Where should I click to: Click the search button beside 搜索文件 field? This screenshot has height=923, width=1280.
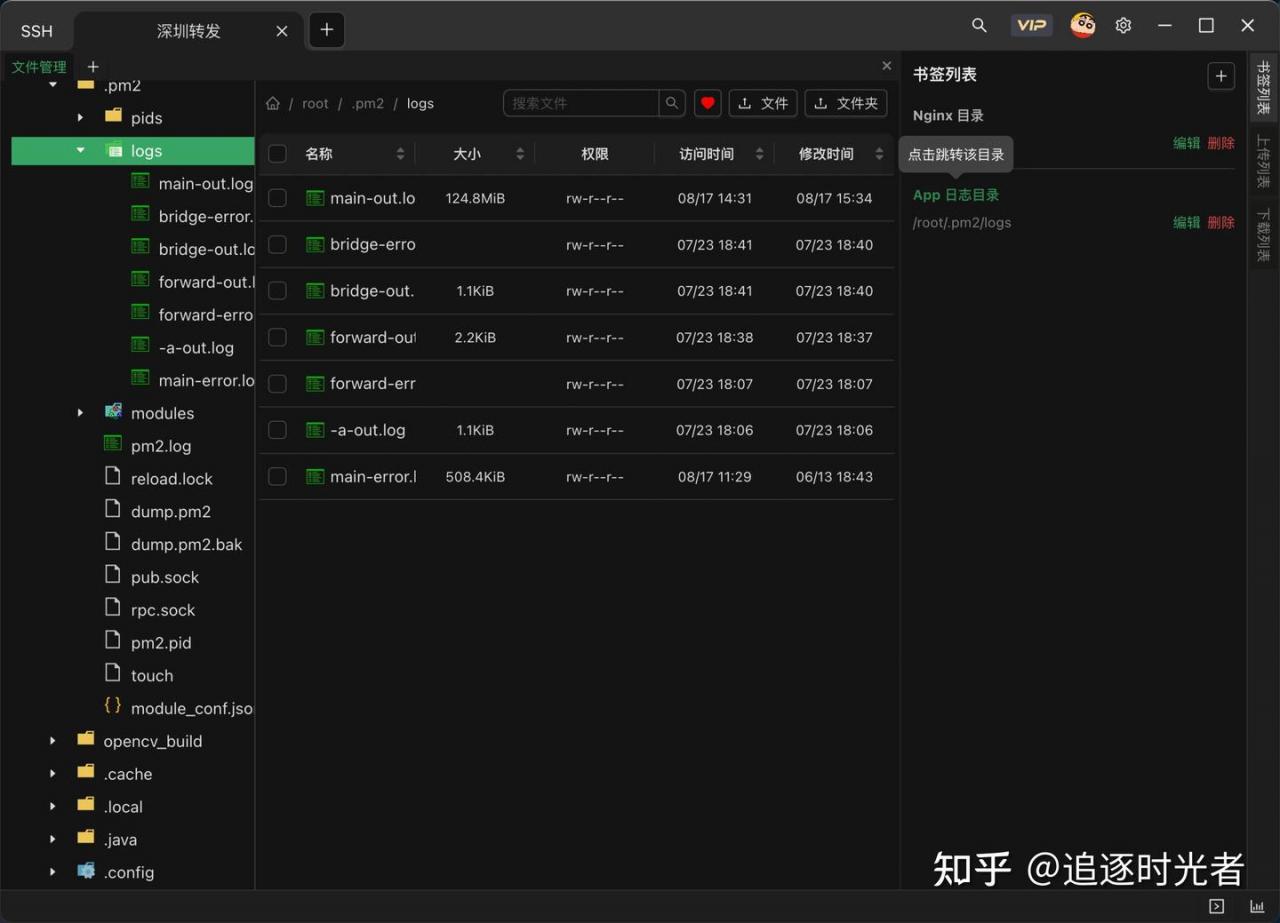tap(673, 103)
